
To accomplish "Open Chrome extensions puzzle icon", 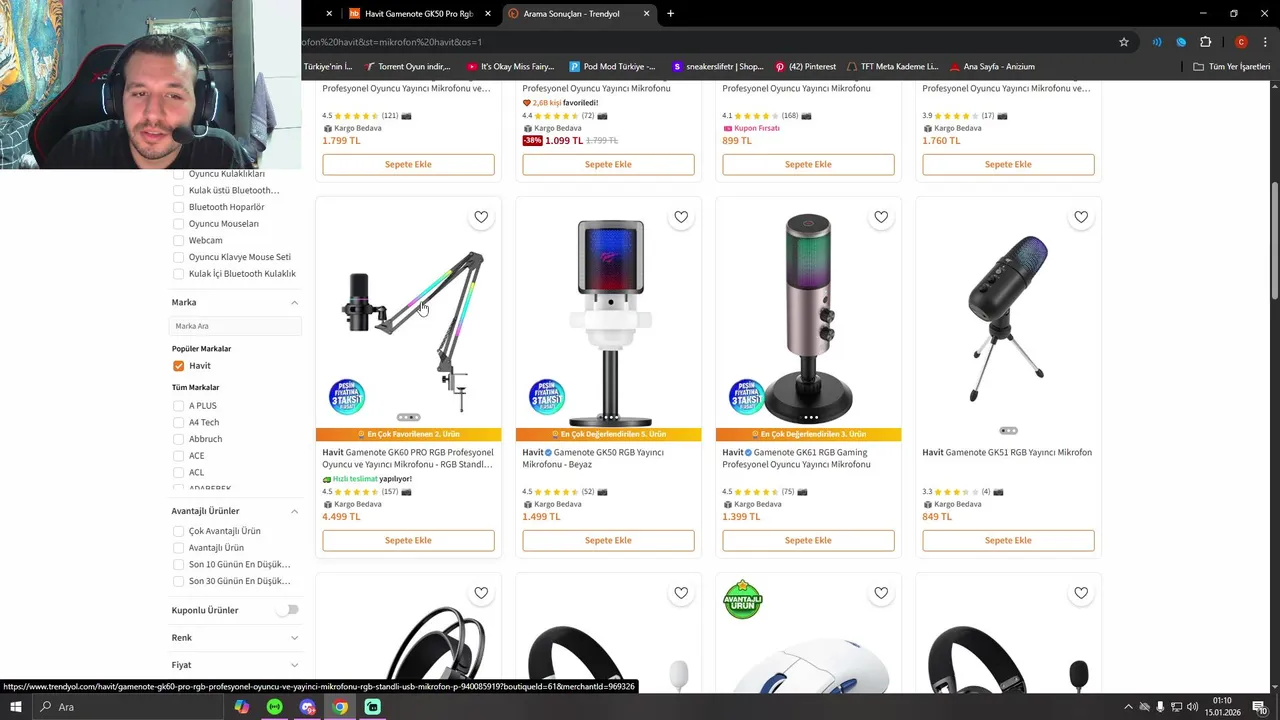I will pyautogui.click(x=1205, y=42).
